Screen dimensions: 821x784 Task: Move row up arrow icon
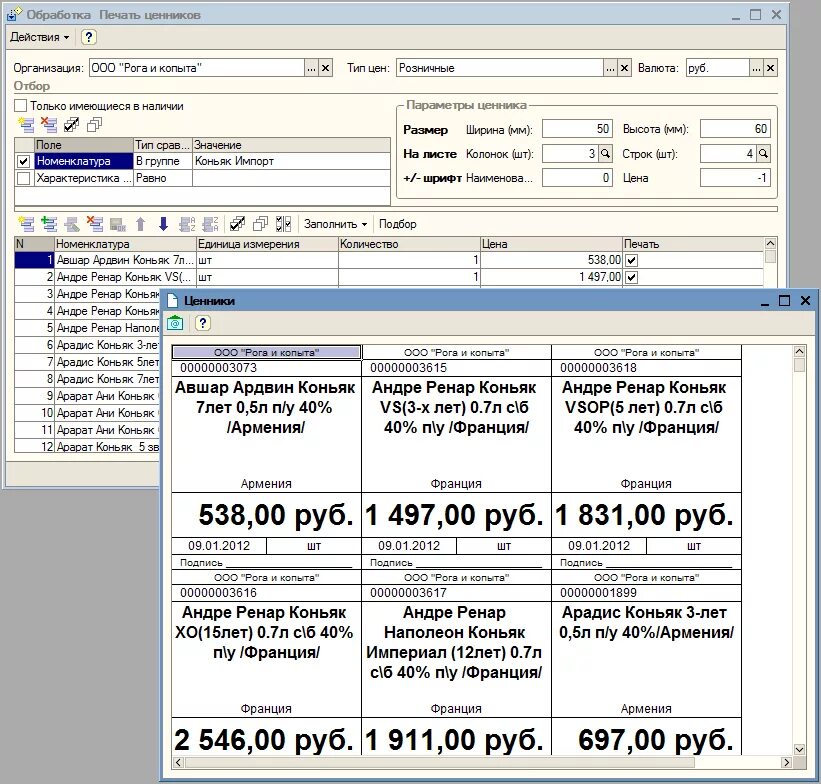(140, 224)
